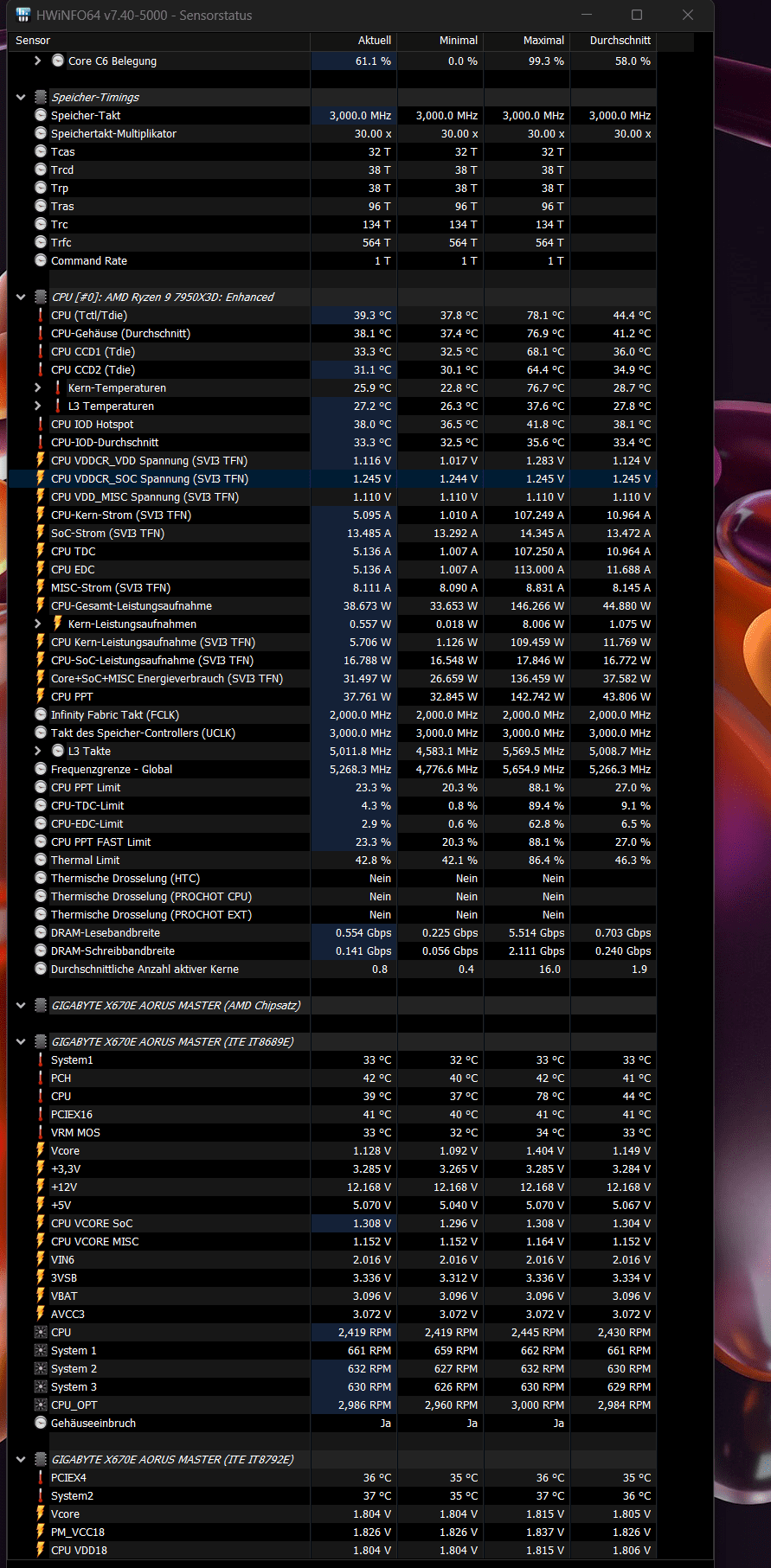Click the icon beside Gehäuseeinbruch

[x=41, y=1423]
